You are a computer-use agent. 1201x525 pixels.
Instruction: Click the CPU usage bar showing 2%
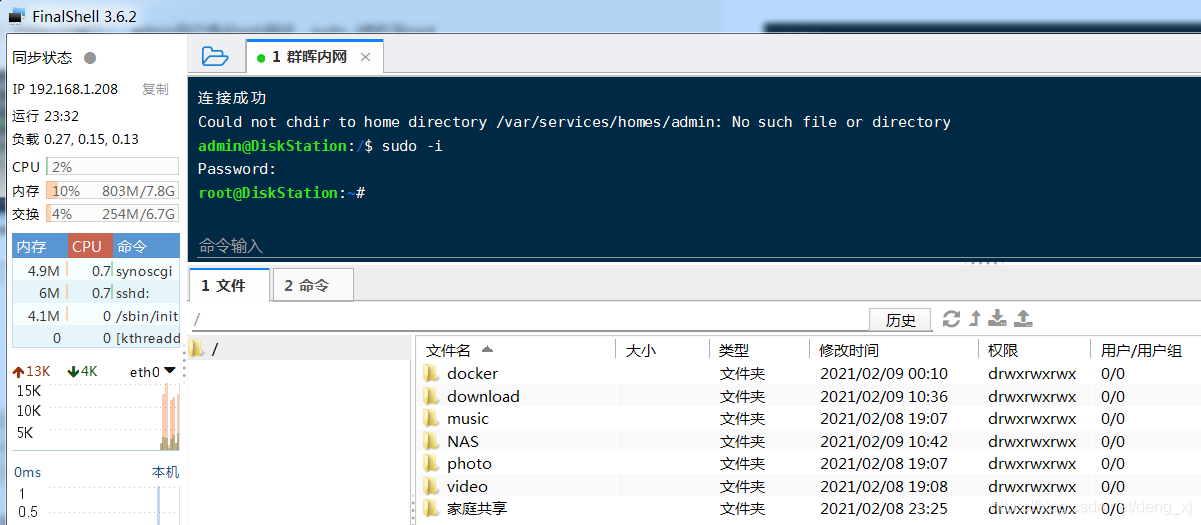coord(112,167)
